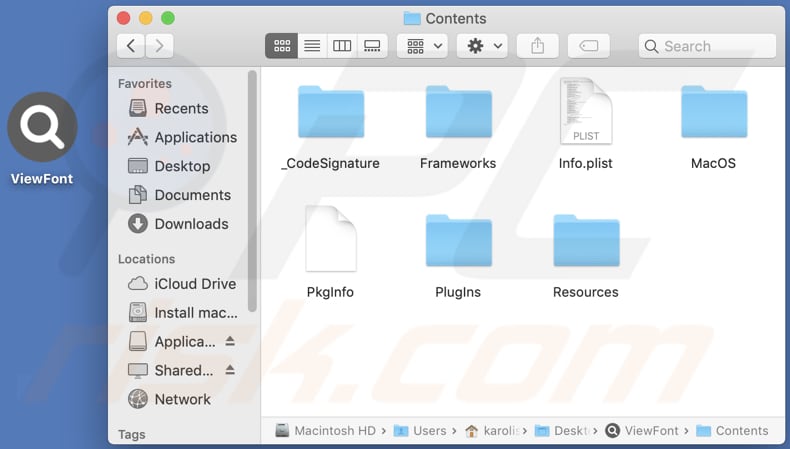Switch to list view

click(x=312, y=46)
